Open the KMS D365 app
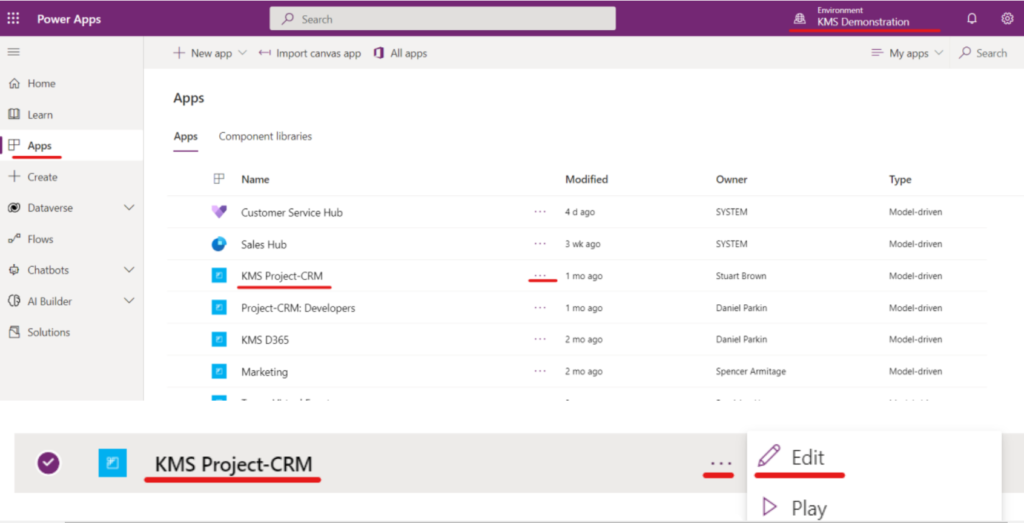1024x523 pixels. pyautogui.click(x=265, y=340)
